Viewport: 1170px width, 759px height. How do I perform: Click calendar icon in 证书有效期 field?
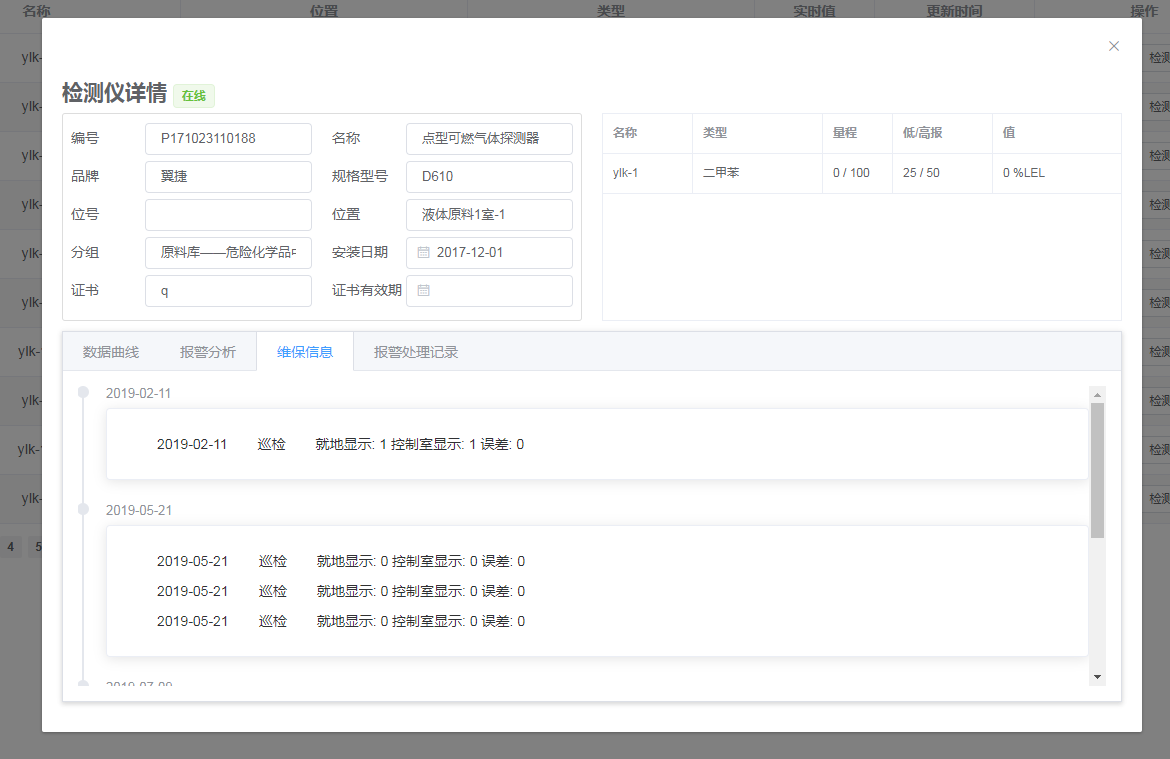coord(423,291)
